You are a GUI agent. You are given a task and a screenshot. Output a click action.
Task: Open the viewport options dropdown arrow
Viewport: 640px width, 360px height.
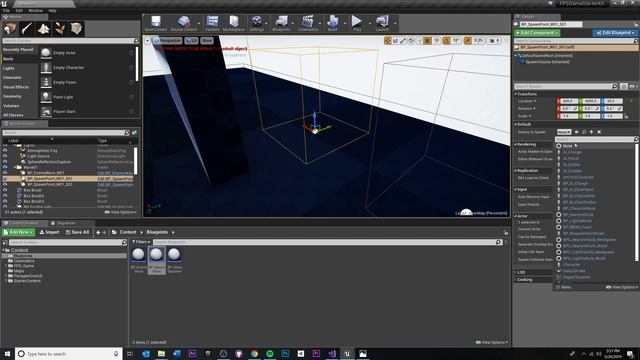click(148, 40)
